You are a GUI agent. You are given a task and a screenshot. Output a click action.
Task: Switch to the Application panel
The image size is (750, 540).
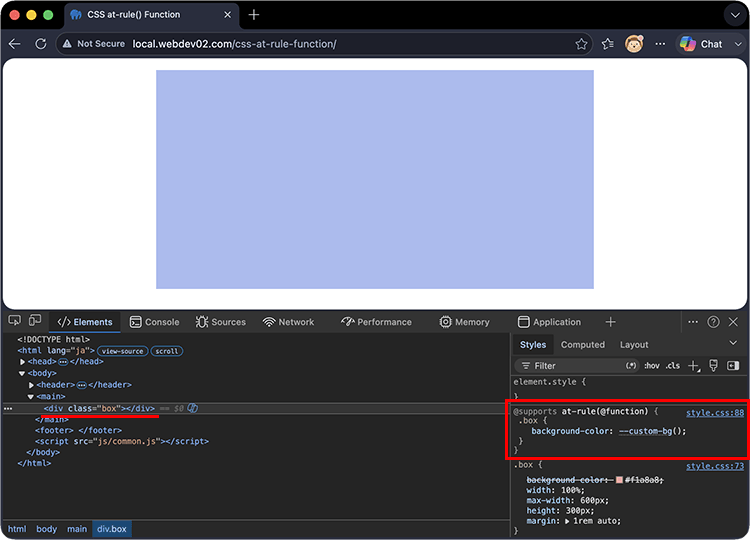click(x=550, y=322)
